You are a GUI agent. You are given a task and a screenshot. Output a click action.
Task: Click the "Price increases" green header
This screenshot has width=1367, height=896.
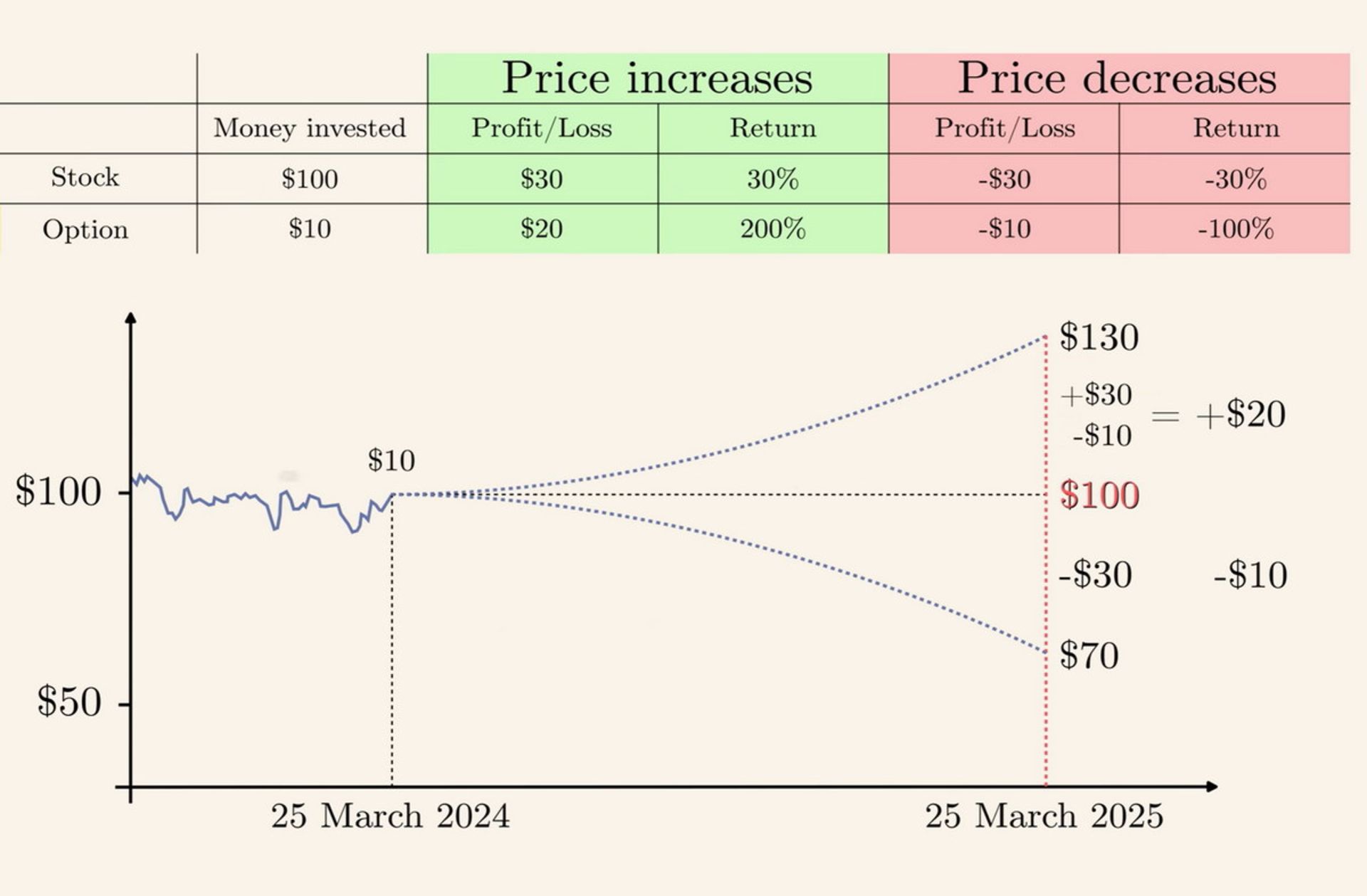click(x=656, y=78)
